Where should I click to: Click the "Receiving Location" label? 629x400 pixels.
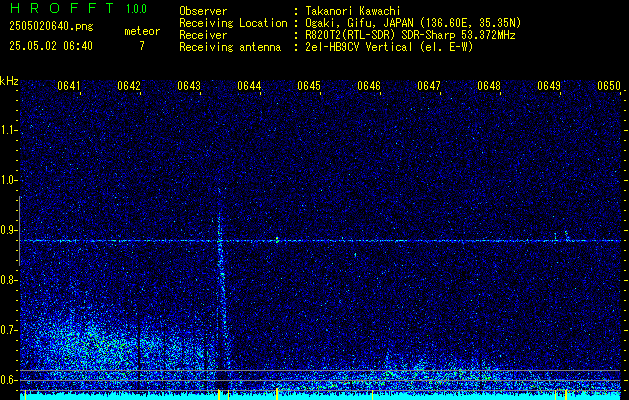pos(233,23)
